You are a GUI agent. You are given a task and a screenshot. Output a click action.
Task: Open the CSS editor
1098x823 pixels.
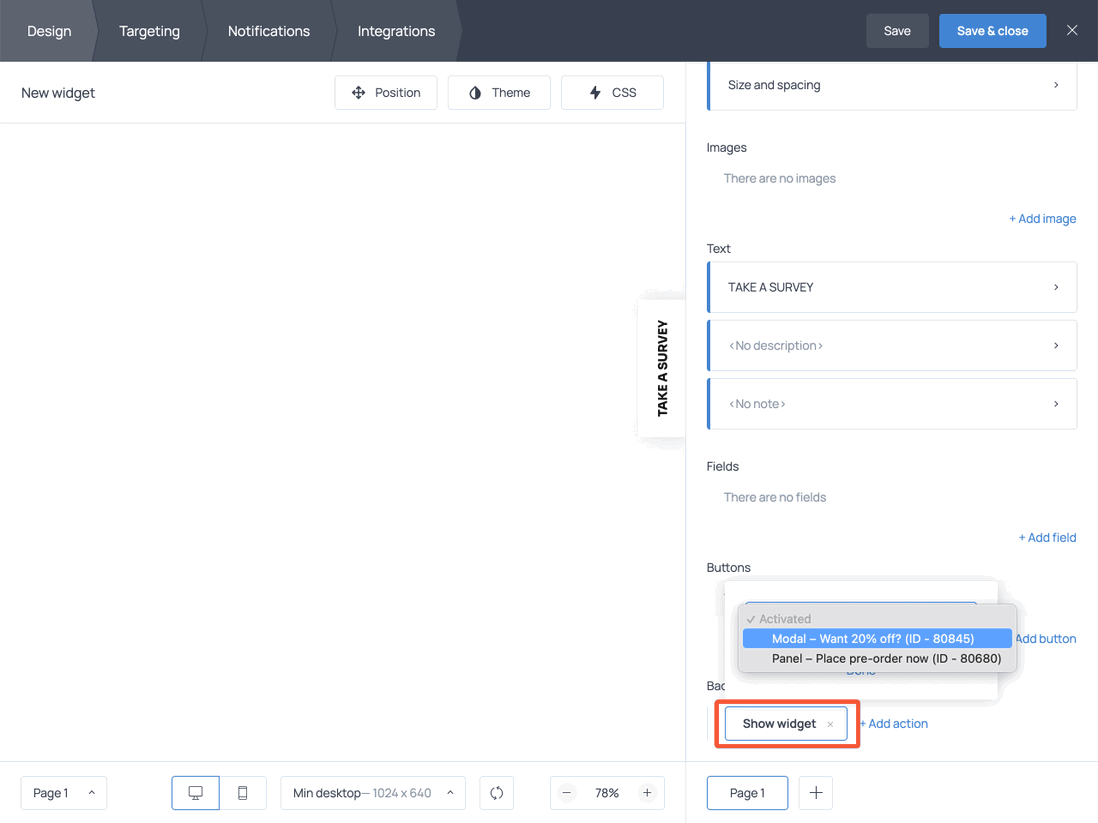[612, 92]
